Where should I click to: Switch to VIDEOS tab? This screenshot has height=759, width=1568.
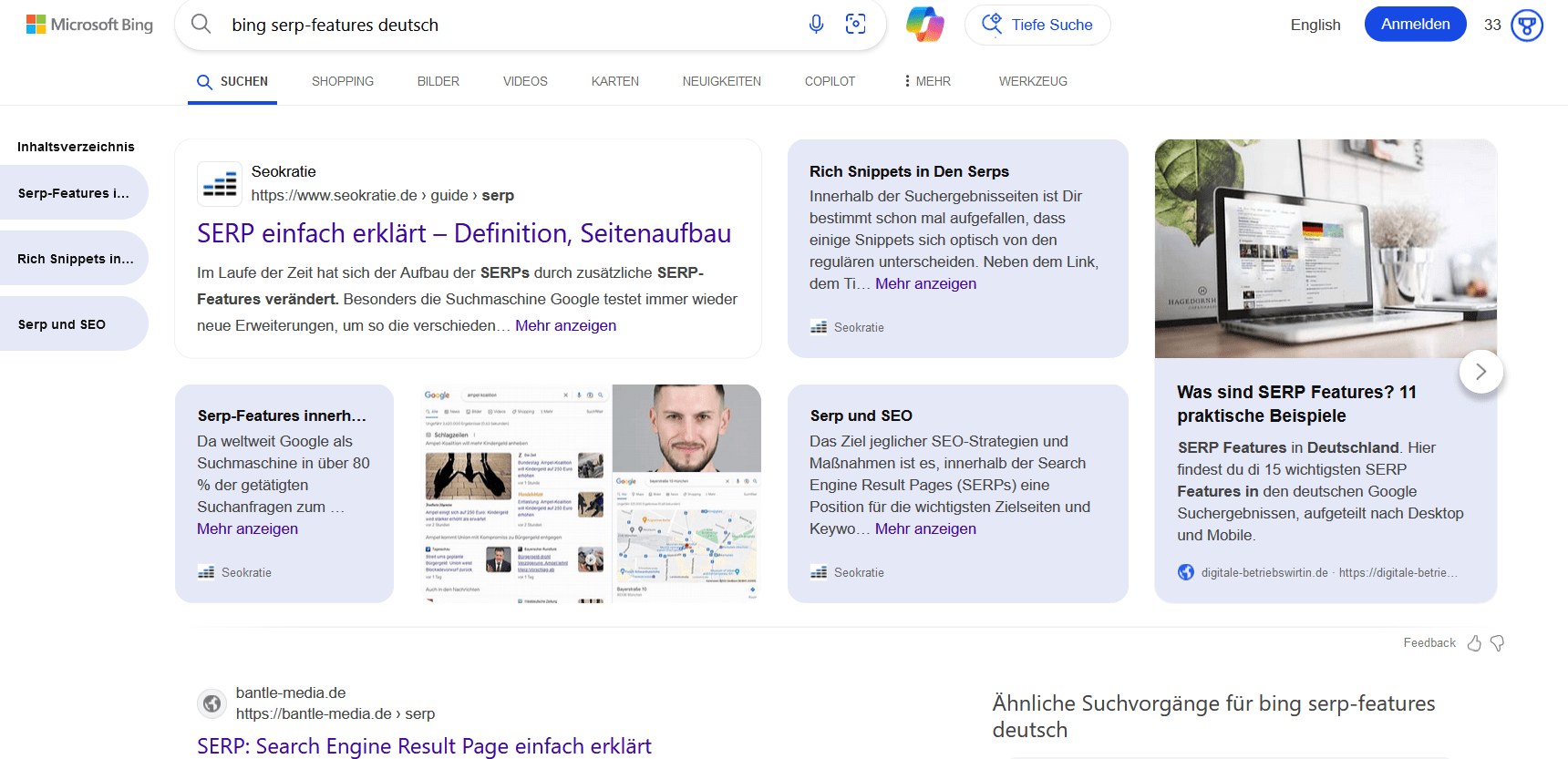[x=525, y=81]
